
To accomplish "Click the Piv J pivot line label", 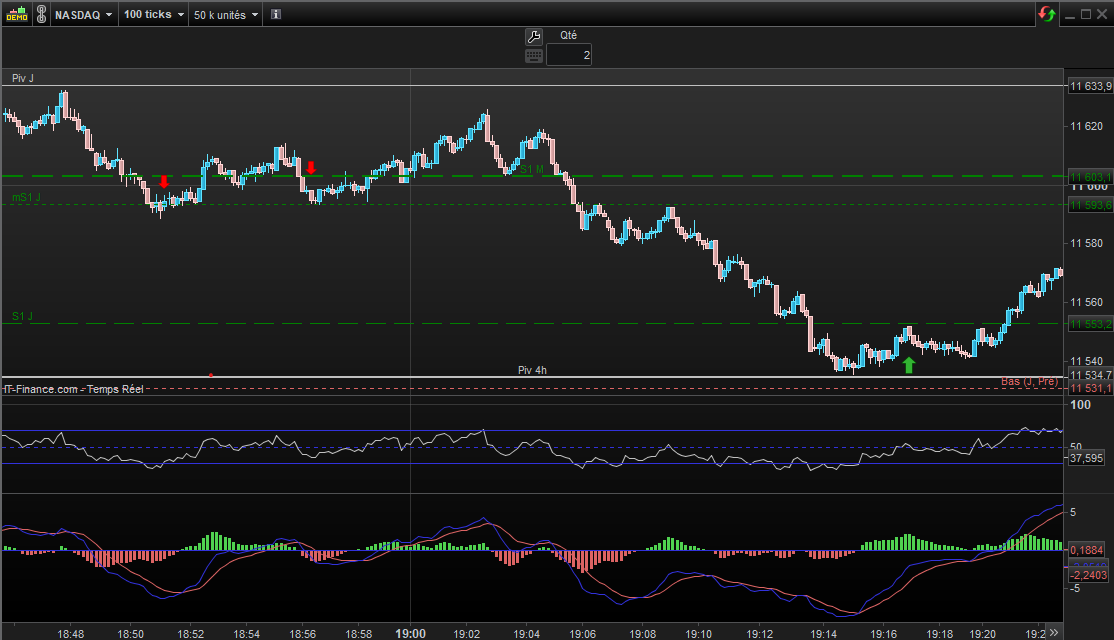I will click(x=22, y=78).
